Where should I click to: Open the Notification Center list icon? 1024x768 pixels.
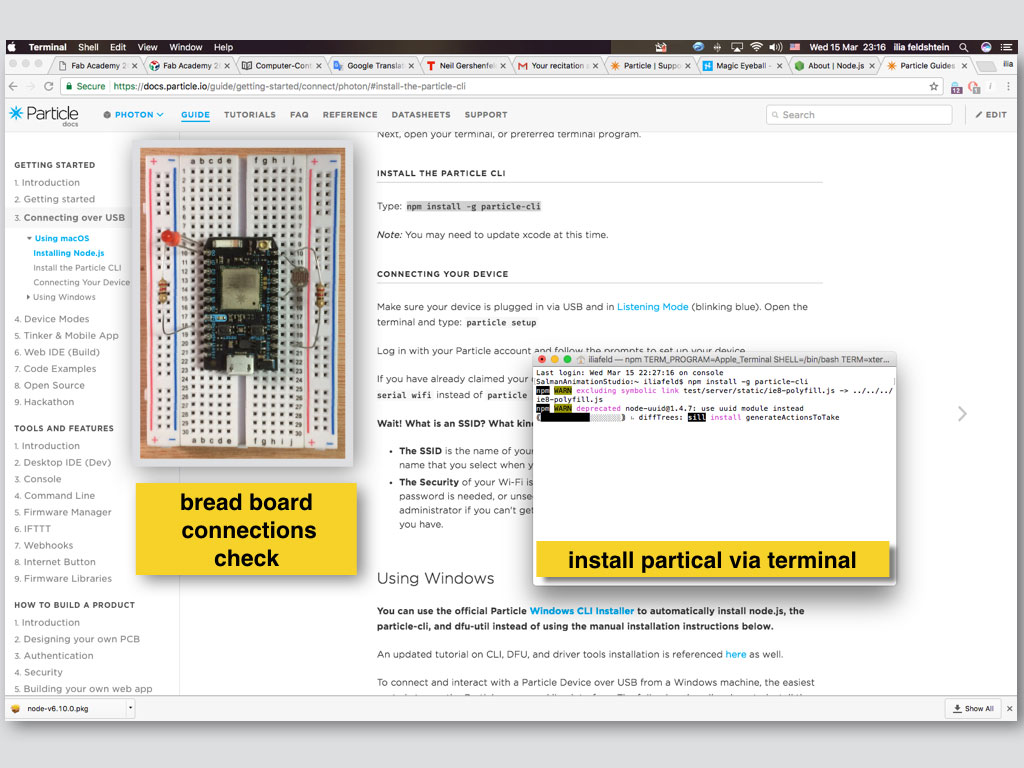[x=1006, y=47]
